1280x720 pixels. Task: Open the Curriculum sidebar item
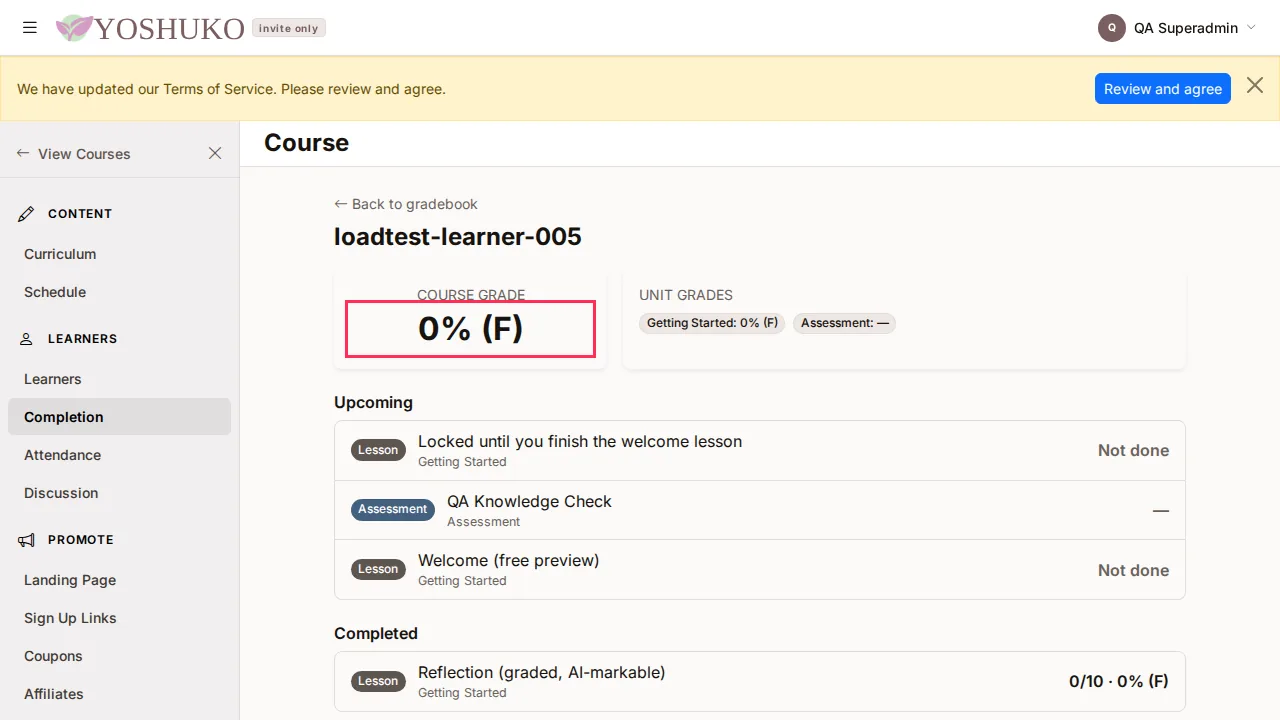pos(120,254)
